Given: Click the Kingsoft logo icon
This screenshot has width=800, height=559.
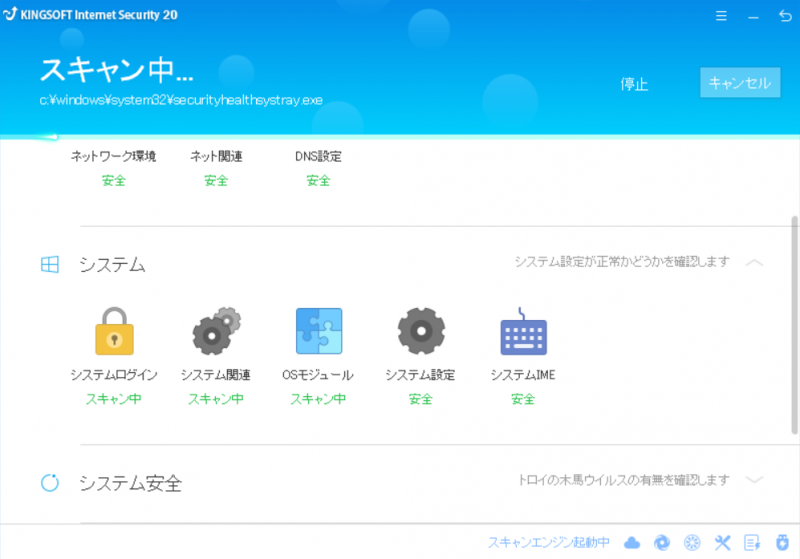Looking at the screenshot, I should click(x=10, y=14).
